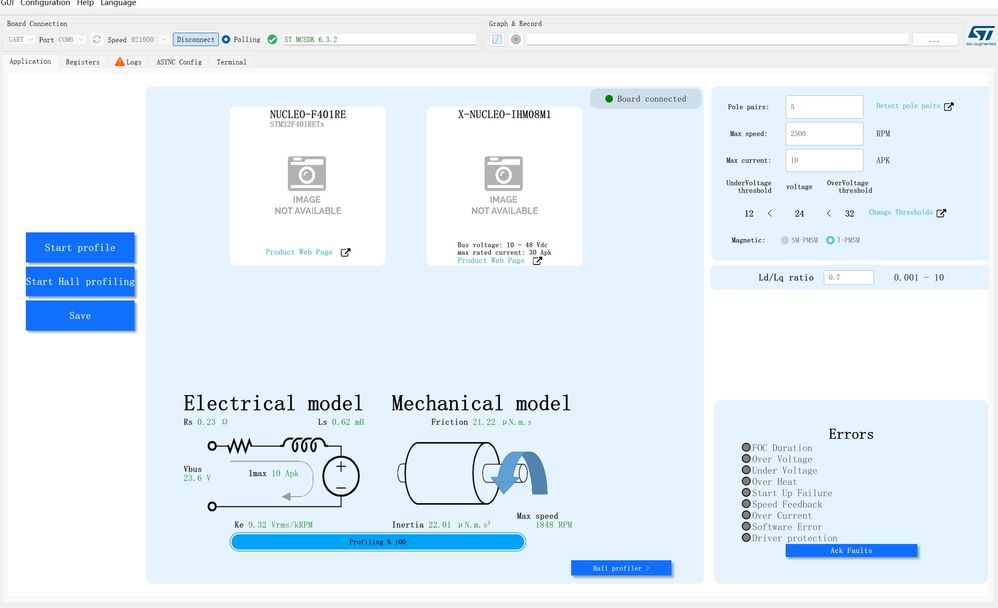Click the Driver protection error indicator
Screen dimensions: 998x608
point(746,537)
